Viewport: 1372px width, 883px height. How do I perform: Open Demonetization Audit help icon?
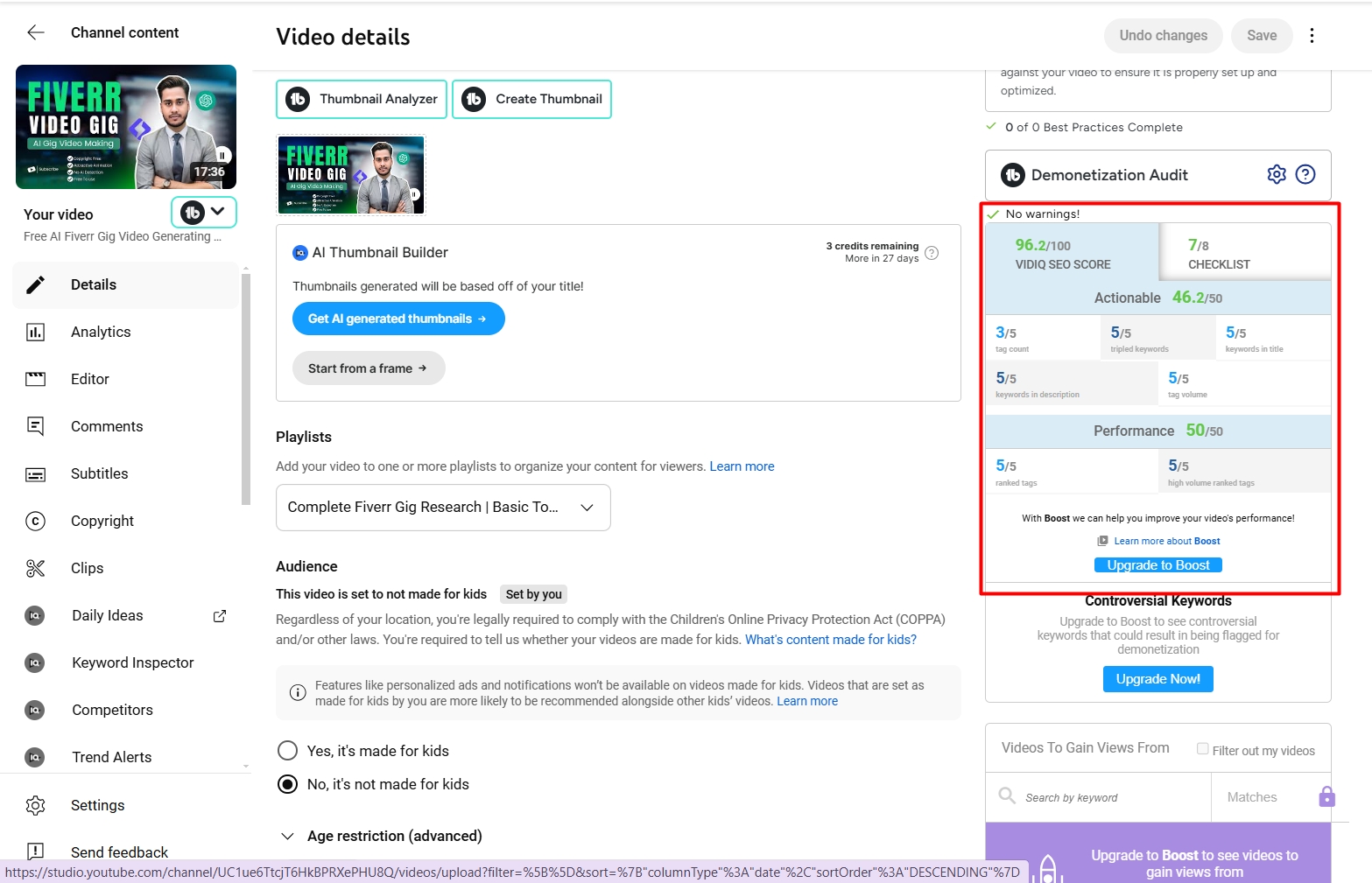pyautogui.click(x=1305, y=174)
